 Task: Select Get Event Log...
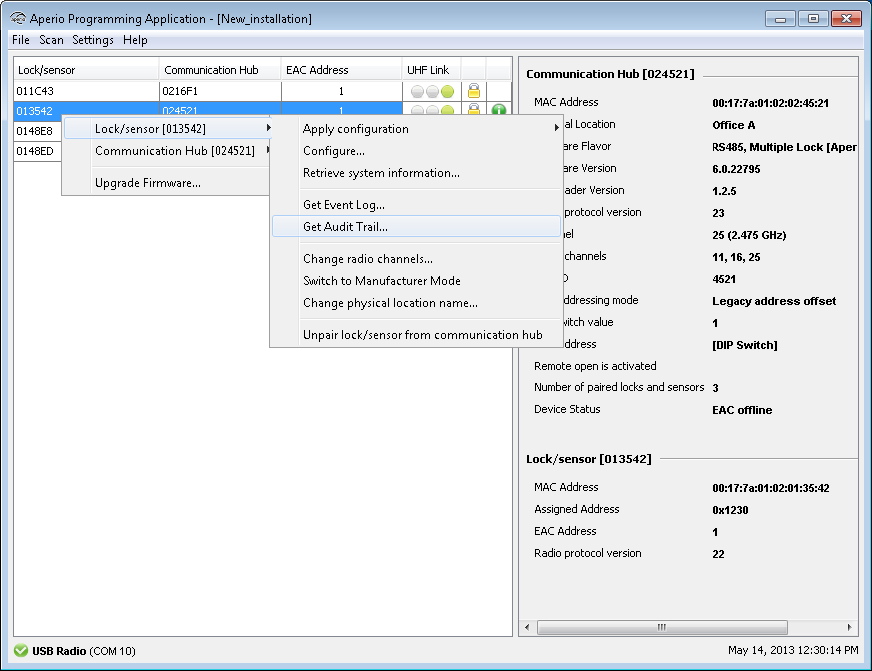(x=416, y=205)
